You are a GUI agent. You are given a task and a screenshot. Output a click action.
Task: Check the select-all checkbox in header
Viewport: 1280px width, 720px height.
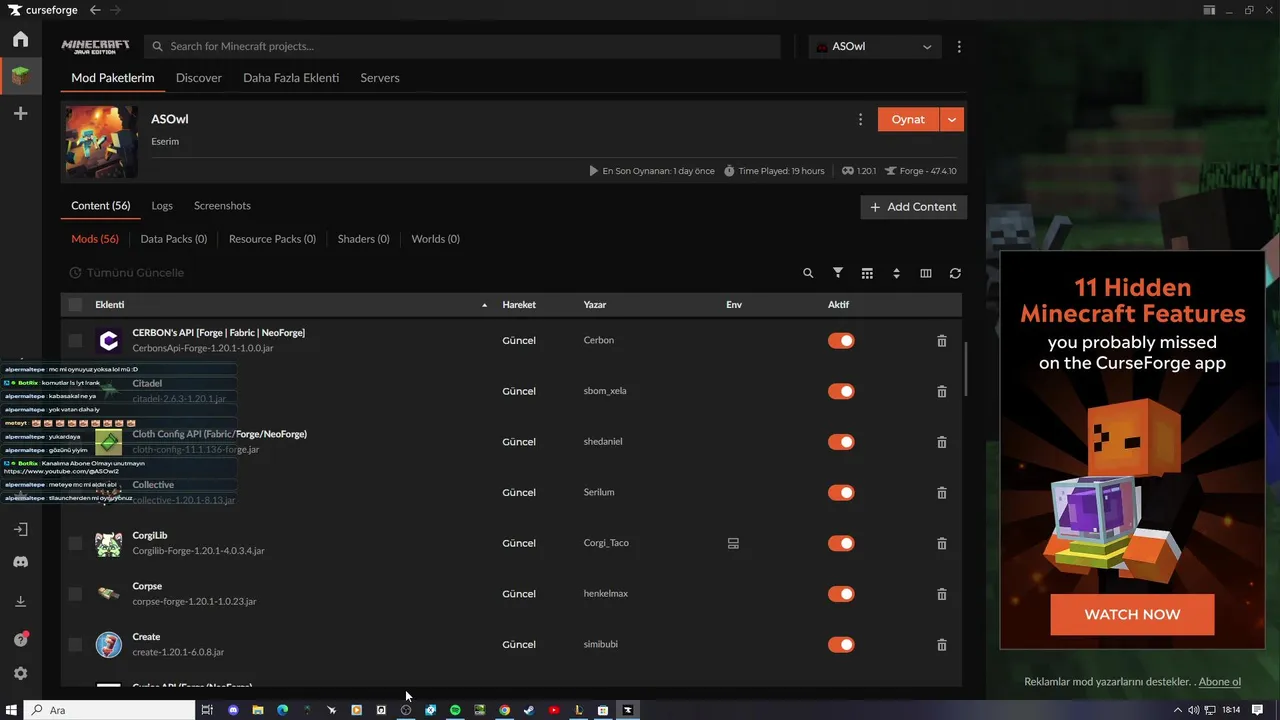[x=75, y=305]
